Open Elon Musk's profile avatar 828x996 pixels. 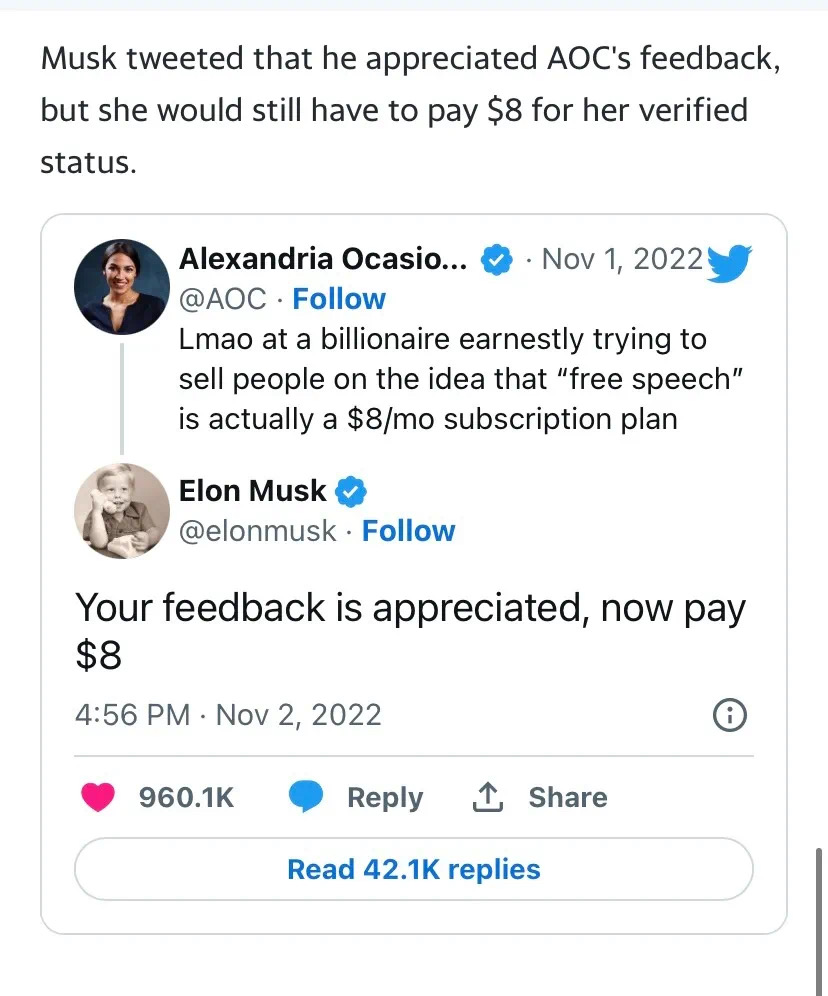(122, 511)
